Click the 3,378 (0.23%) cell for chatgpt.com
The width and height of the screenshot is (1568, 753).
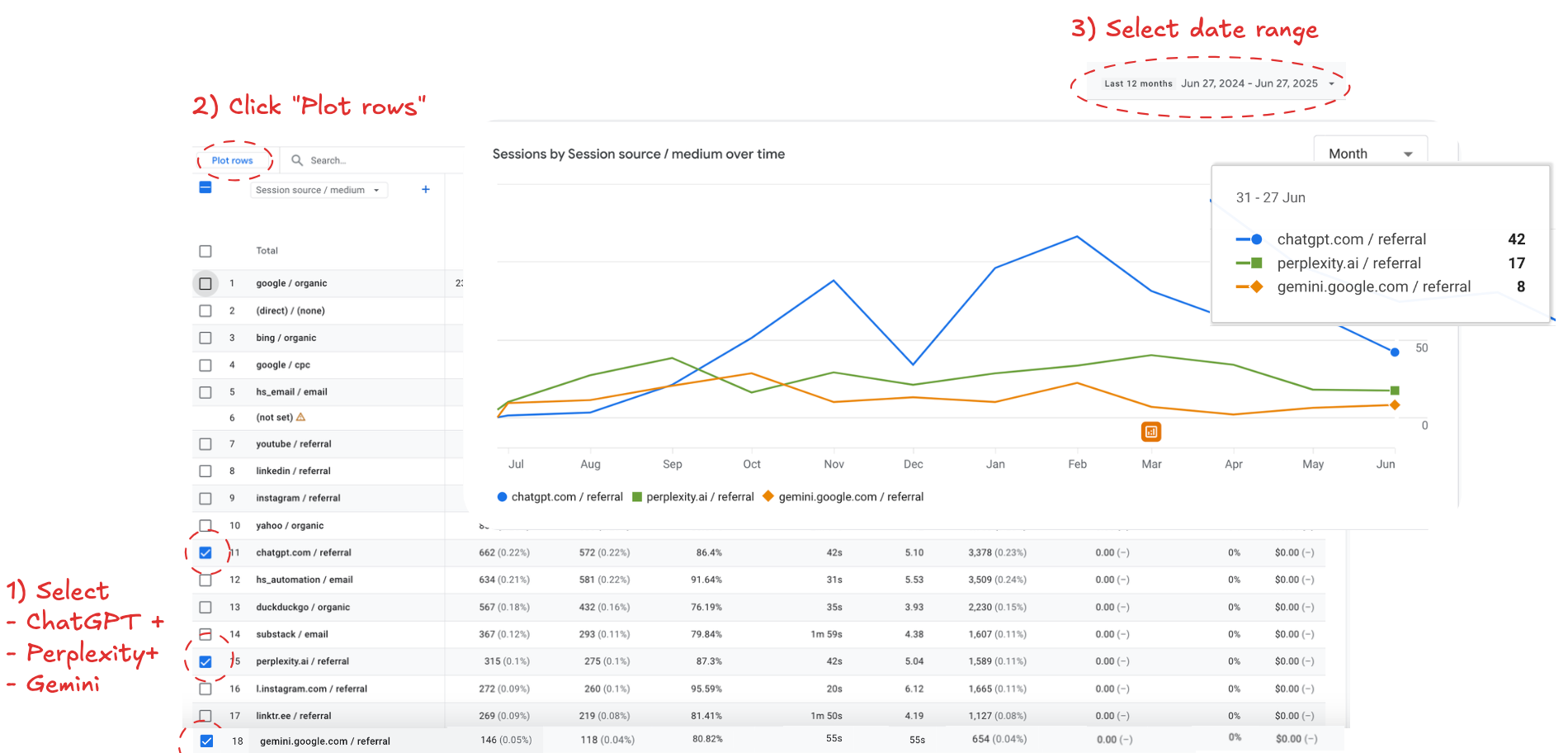tap(997, 552)
